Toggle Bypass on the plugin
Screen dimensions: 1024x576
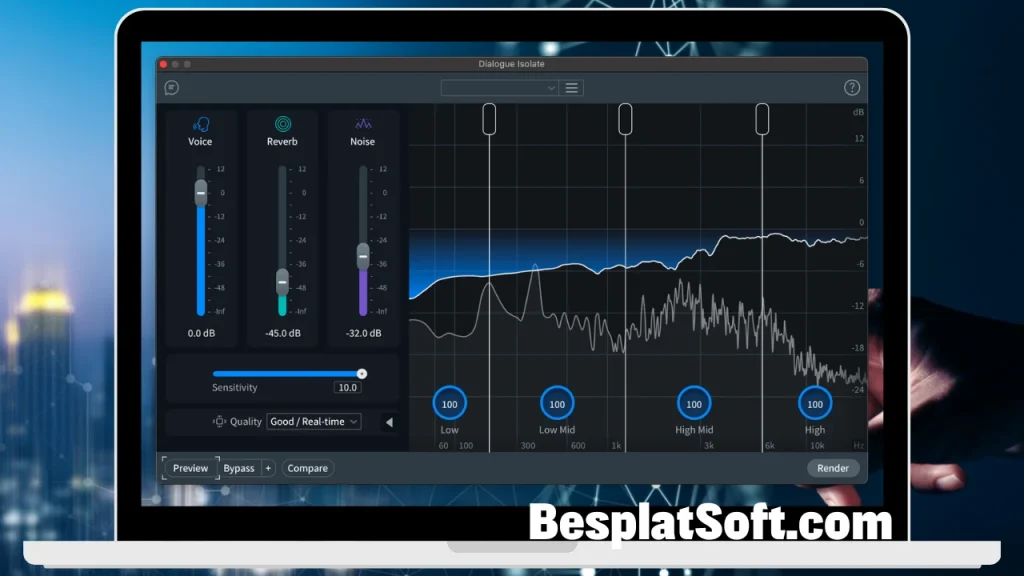237,467
